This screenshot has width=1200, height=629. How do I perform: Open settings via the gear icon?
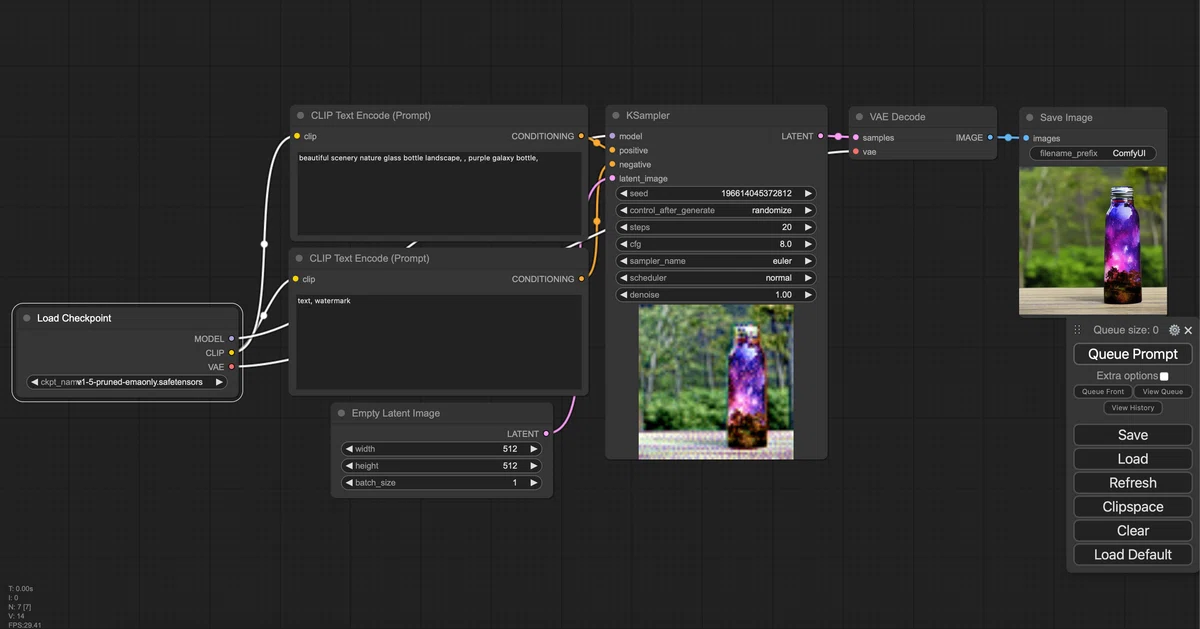point(1174,330)
